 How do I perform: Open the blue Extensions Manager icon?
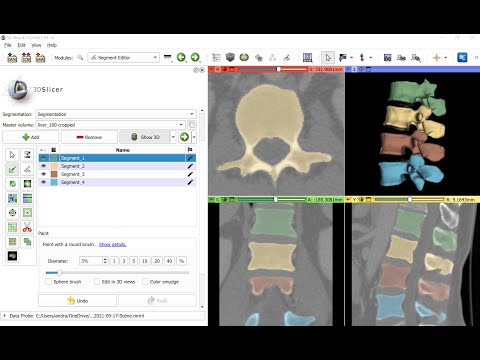[462, 58]
